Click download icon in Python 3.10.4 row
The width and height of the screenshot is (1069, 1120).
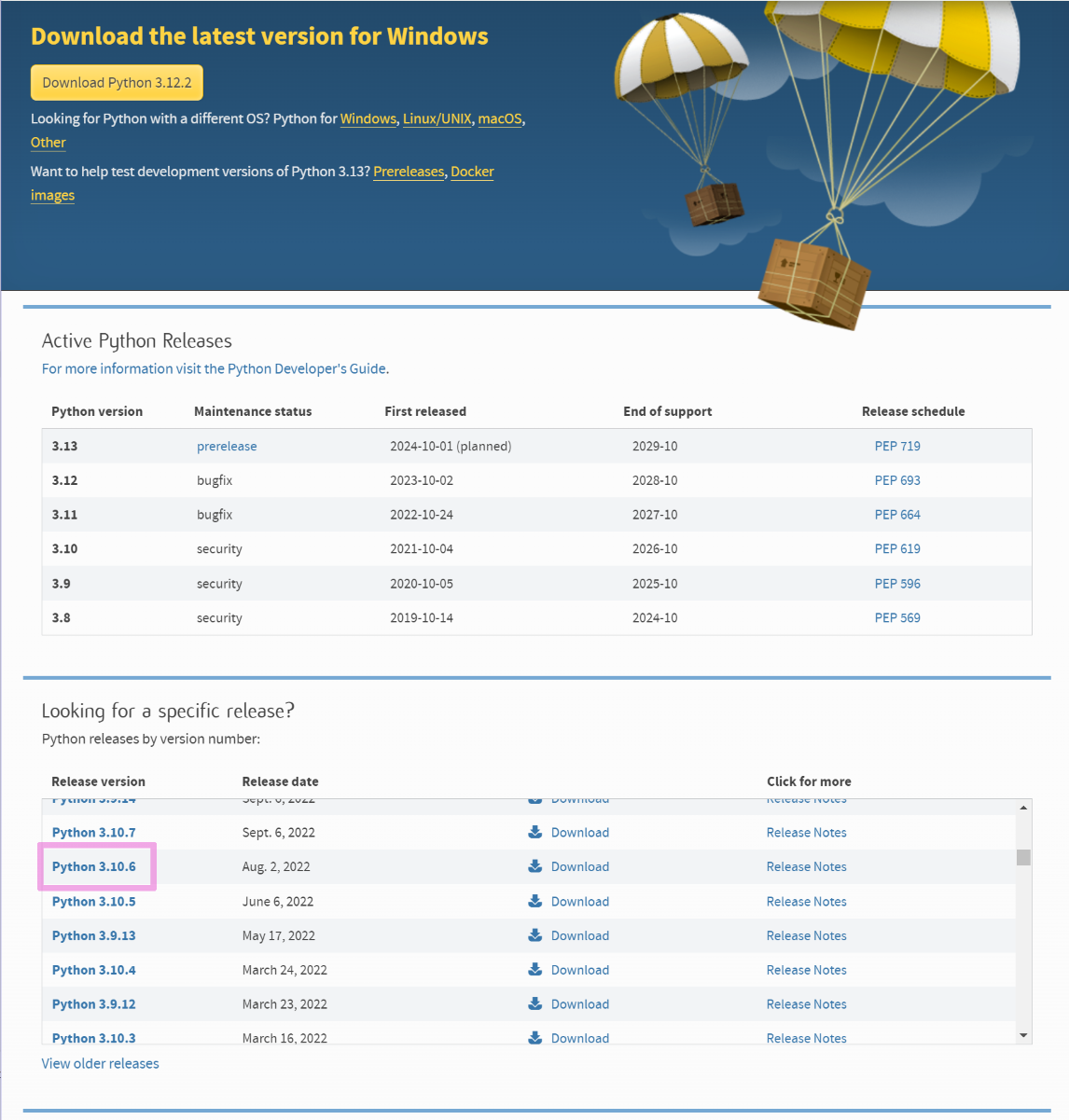point(535,970)
